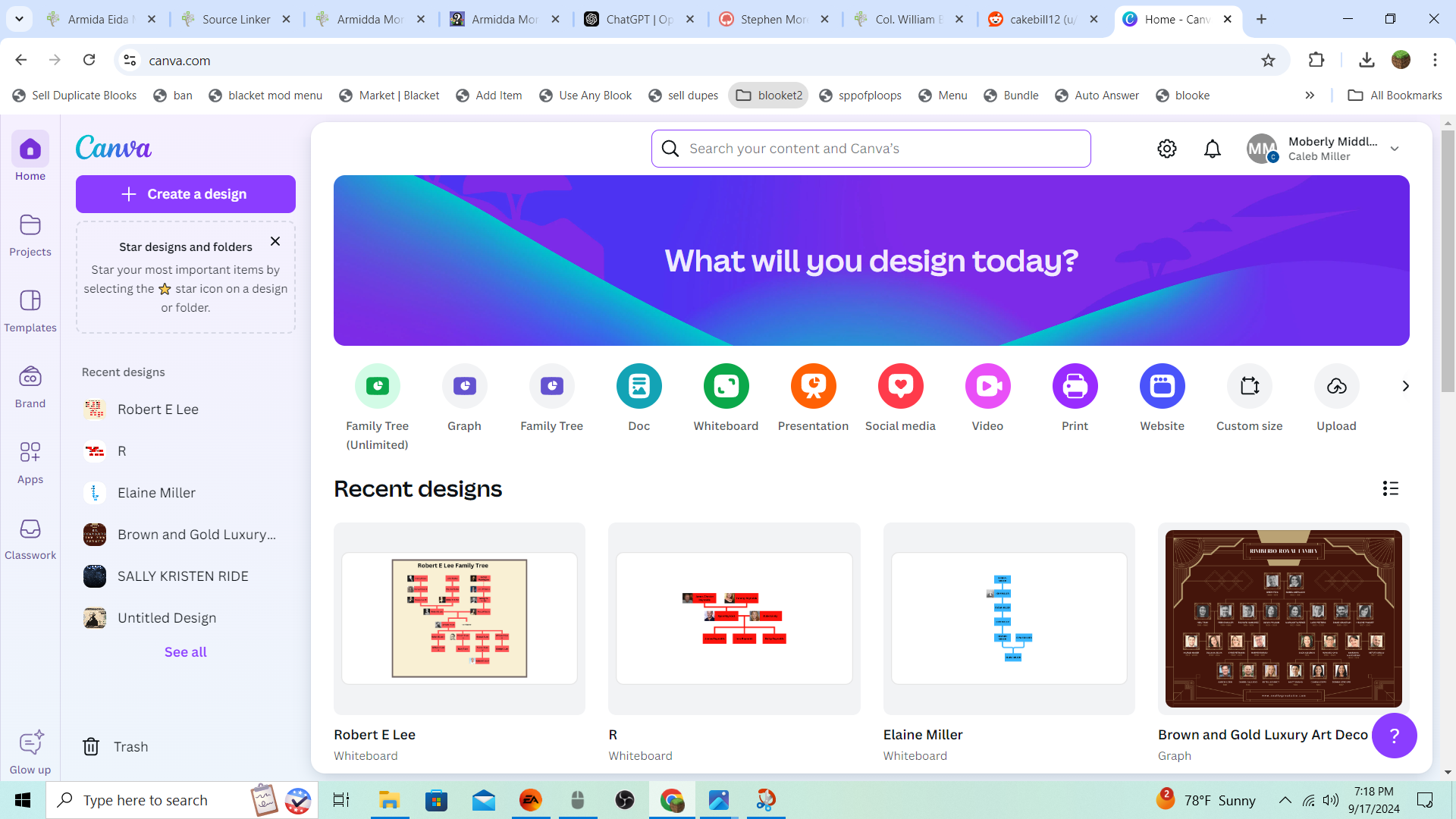Click the See all recent designs link

[x=186, y=652]
